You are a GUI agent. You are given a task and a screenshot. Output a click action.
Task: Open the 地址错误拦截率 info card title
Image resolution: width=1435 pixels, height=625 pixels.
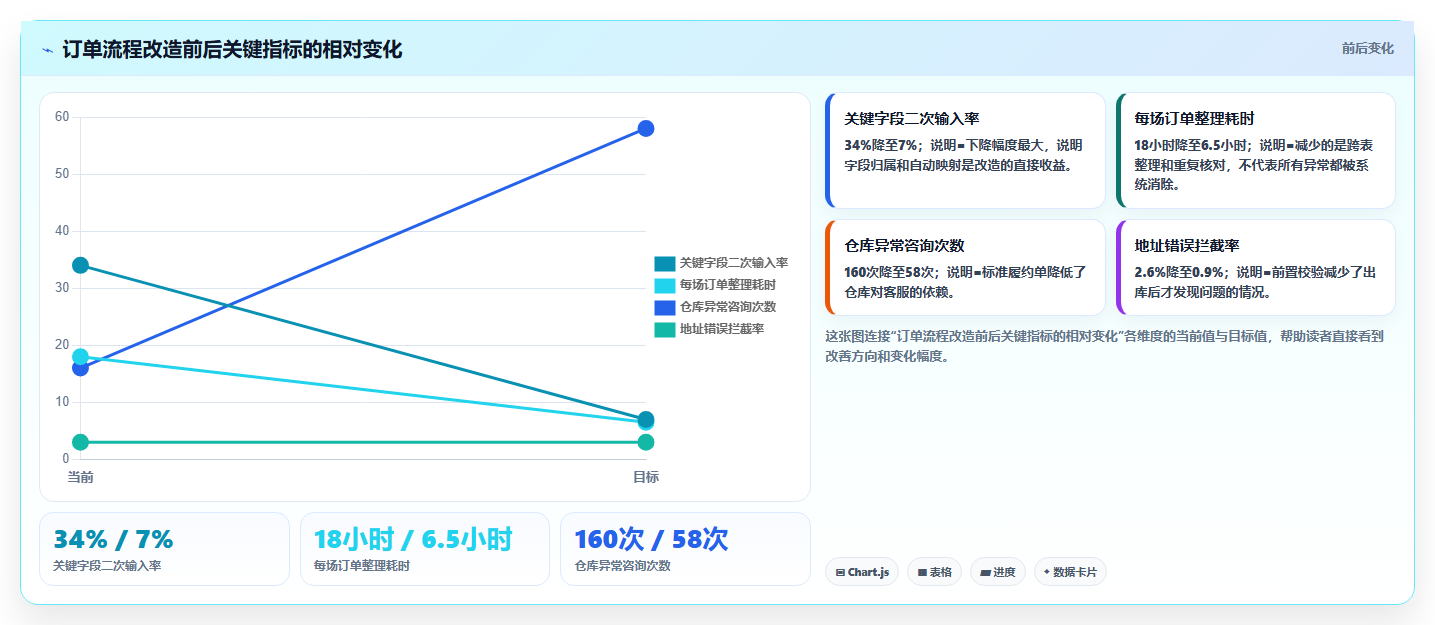pos(1187,246)
